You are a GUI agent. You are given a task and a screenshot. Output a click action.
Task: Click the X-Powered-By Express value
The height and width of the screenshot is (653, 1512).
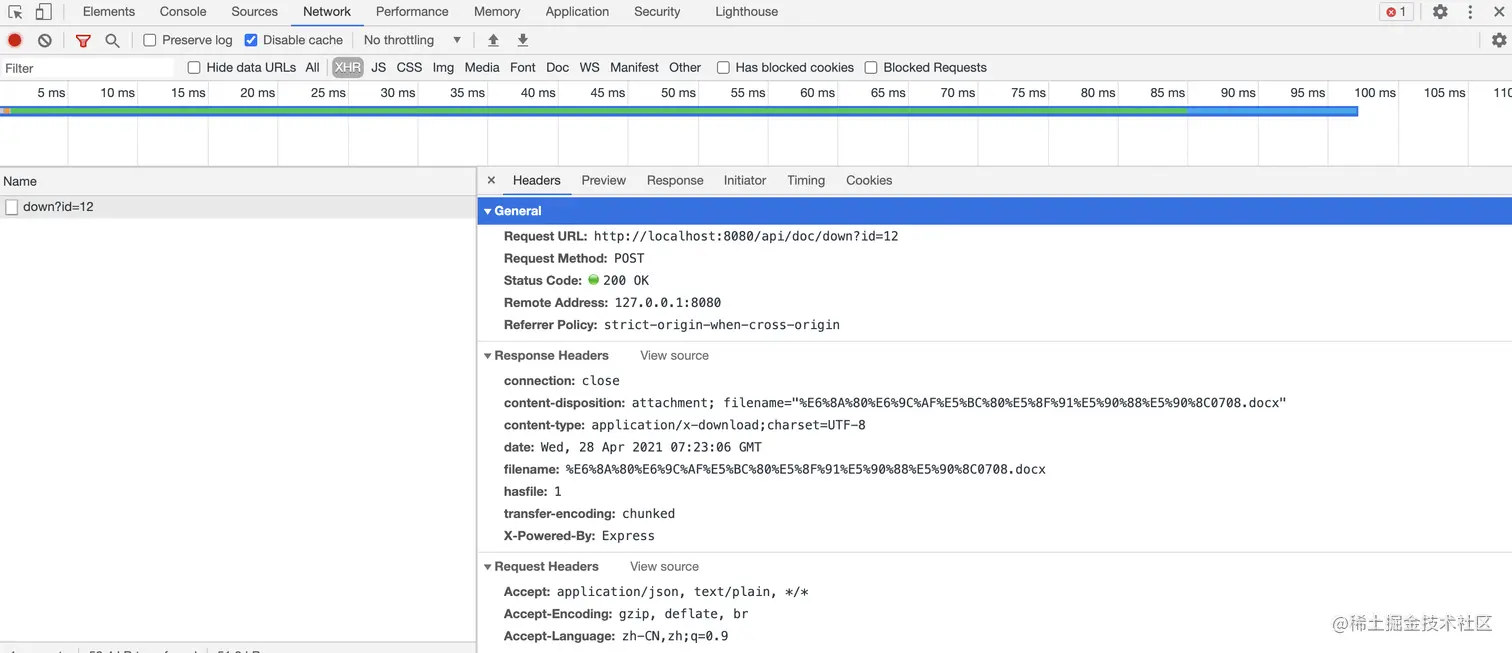628,535
